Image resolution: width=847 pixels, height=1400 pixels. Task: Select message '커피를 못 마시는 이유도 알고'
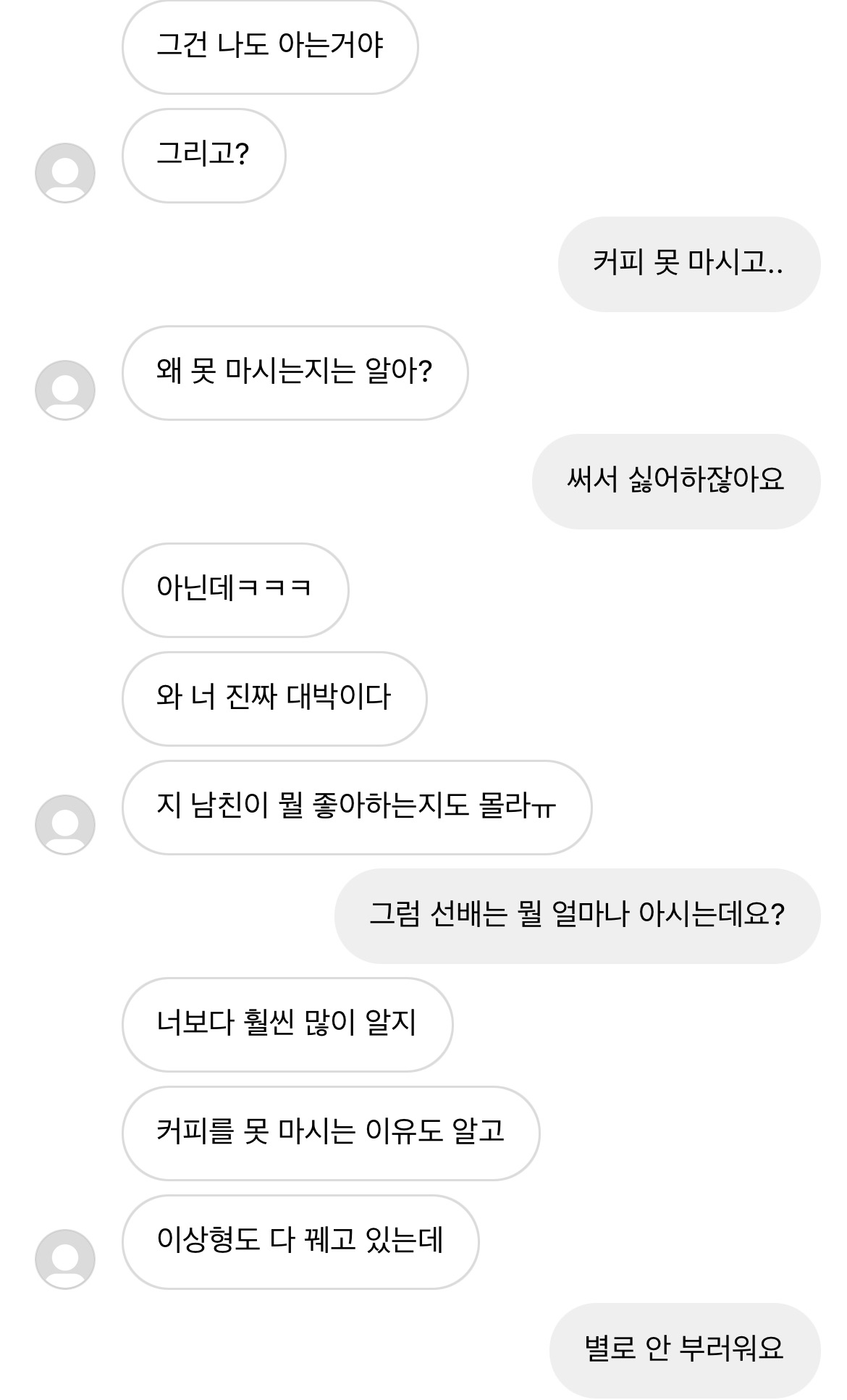pyautogui.click(x=330, y=1133)
